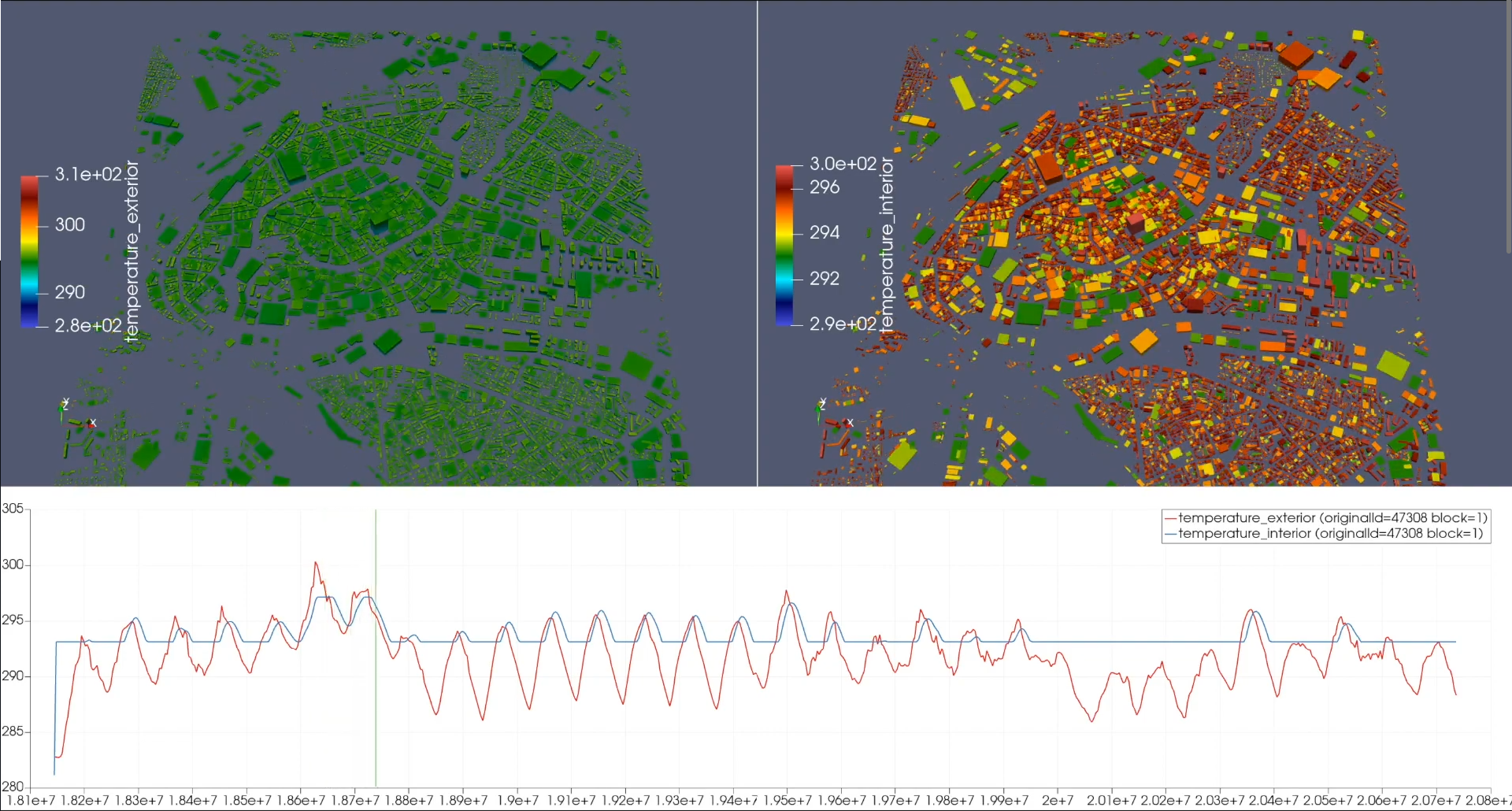
Task: Select temperature_interior entry in the chart legend
Action: tap(1324, 534)
